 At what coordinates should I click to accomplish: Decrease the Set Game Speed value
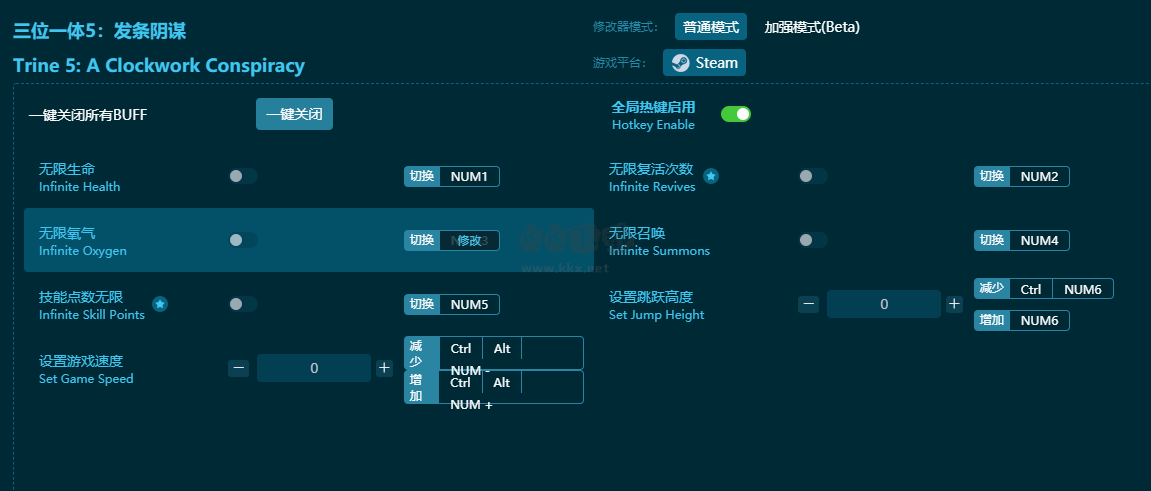pyautogui.click(x=238, y=368)
